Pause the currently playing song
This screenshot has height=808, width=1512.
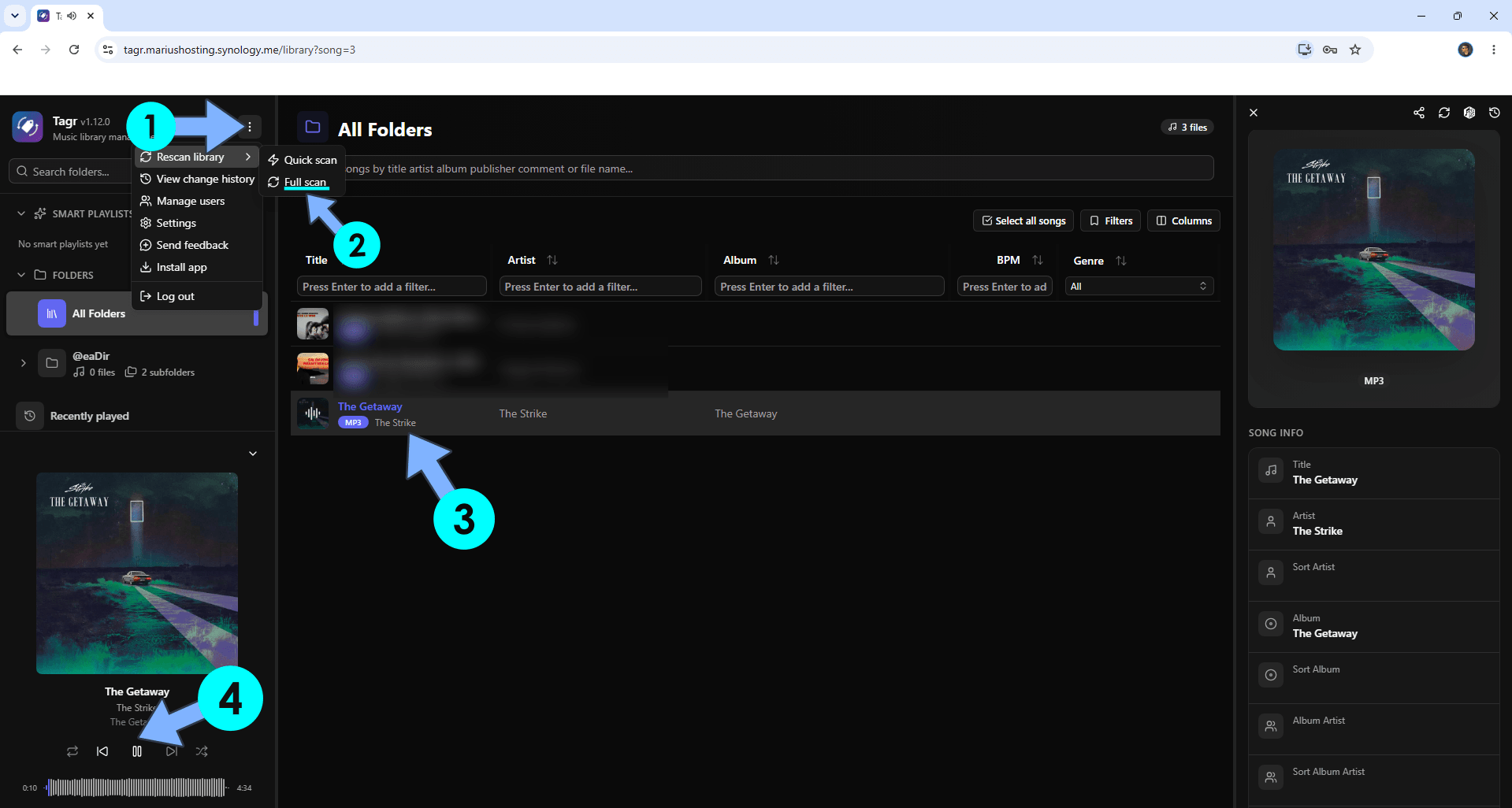137,751
